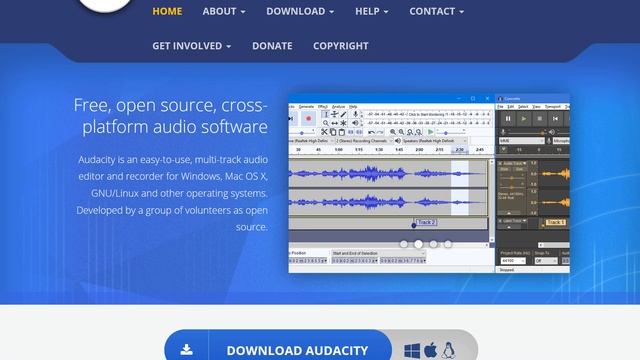Expand the HELP navigation dropdown
640x360 pixels.
pyautogui.click(x=371, y=11)
